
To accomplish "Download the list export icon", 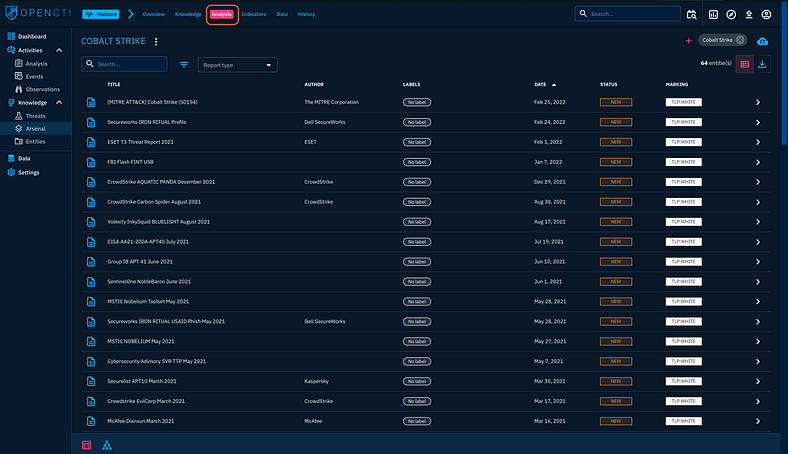I will [x=762, y=64].
